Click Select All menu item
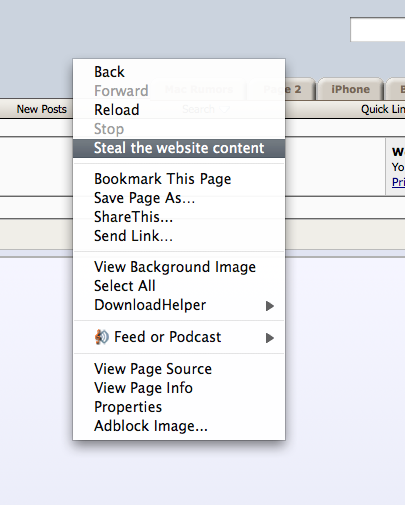The image size is (405, 505). (179, 286)
